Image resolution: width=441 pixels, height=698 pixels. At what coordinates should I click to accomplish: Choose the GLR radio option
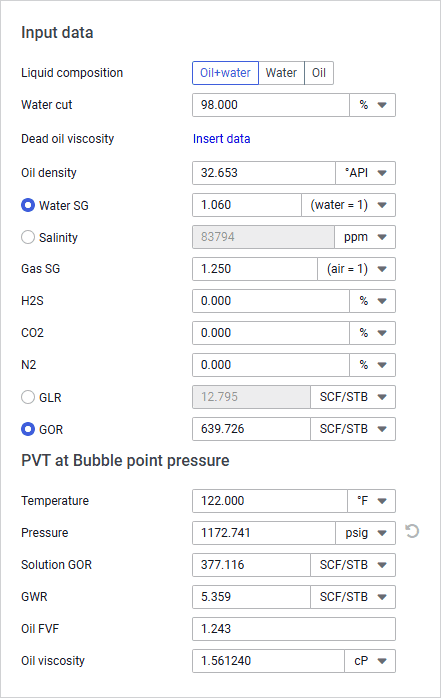point(28,397)
